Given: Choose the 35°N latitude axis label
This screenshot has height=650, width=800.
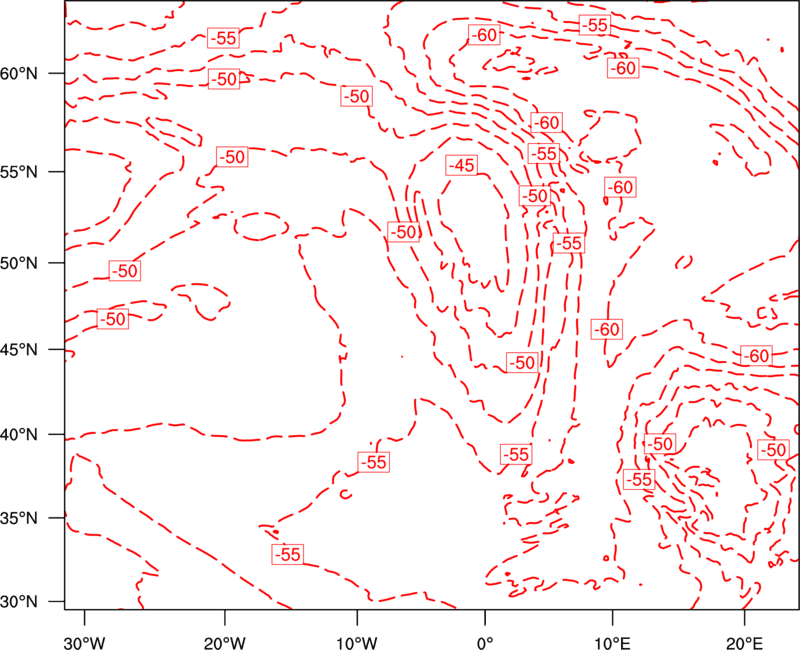Looking at the screenshot, I should pos(19,518).
